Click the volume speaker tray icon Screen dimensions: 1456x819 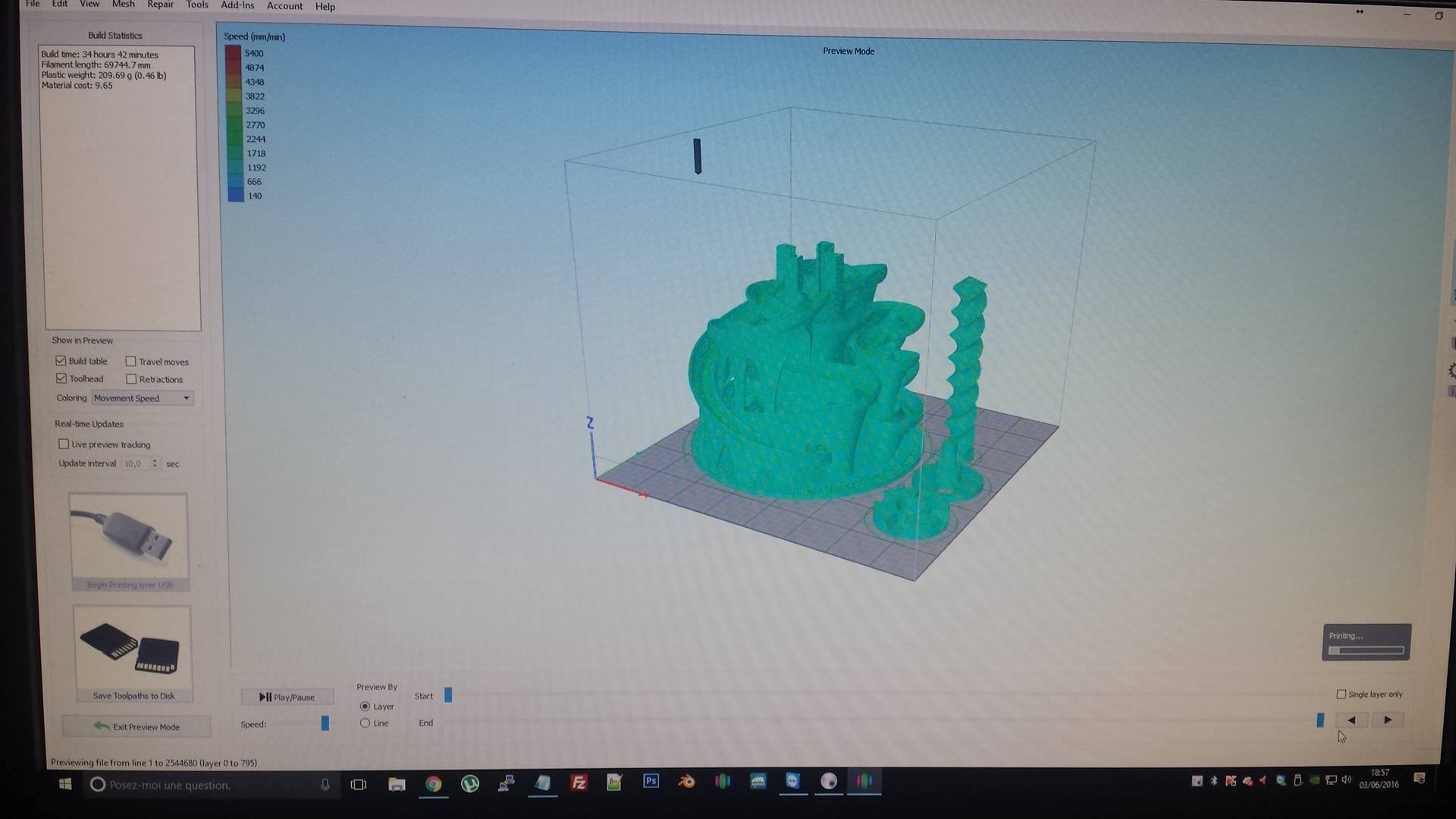[x=1346, y=780]
